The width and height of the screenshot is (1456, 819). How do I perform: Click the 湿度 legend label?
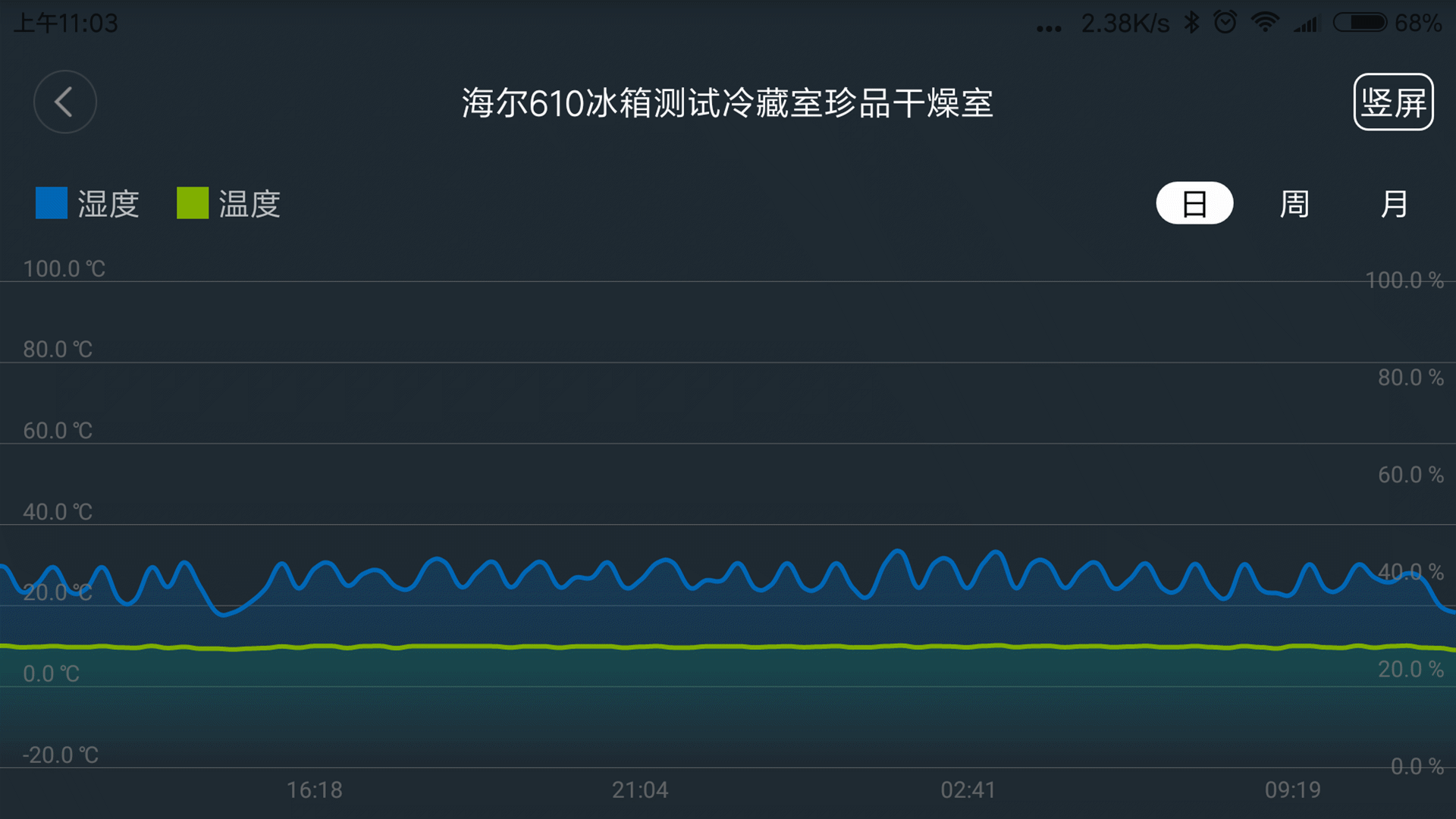pos(108,204)
